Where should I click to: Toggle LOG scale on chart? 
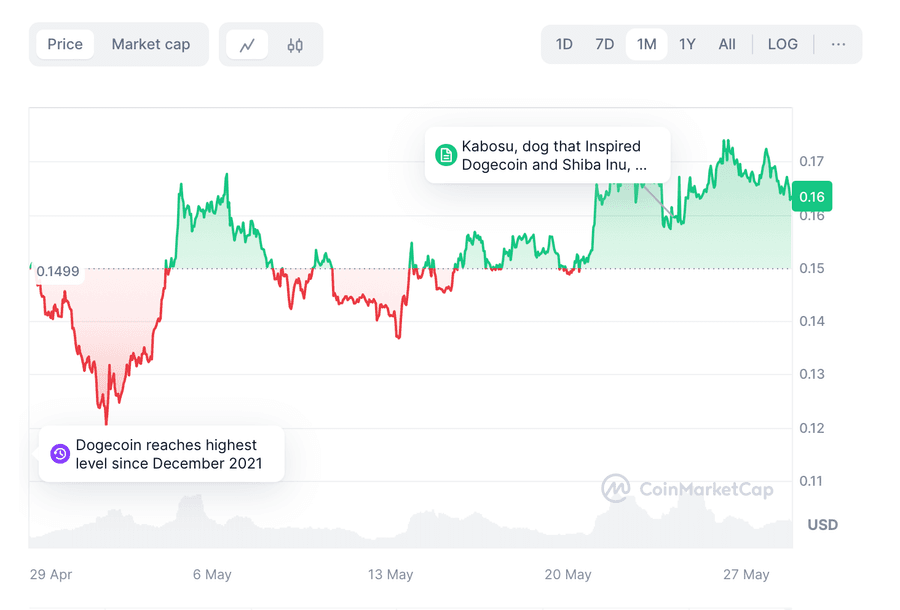click(x=782, y=44)
